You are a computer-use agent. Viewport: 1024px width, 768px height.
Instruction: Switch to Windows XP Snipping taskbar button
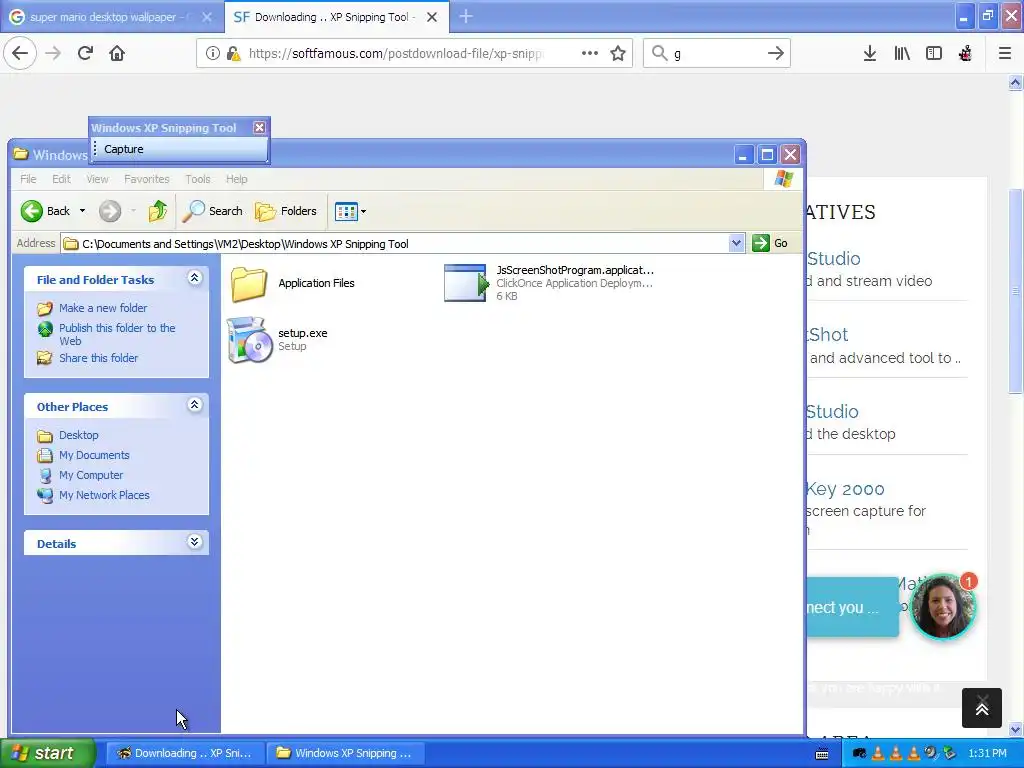345,753
